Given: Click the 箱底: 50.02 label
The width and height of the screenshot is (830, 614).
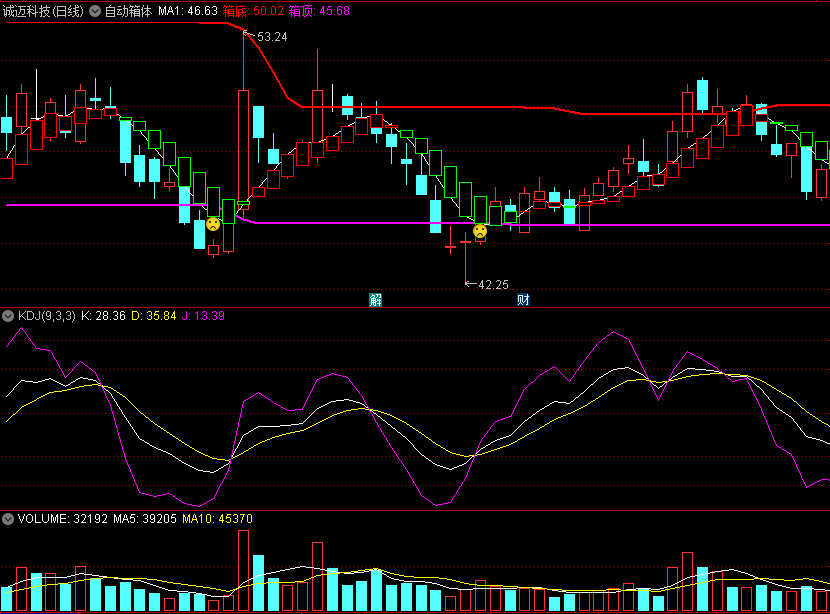Looking at the screenshot, I should pos(253,11).
